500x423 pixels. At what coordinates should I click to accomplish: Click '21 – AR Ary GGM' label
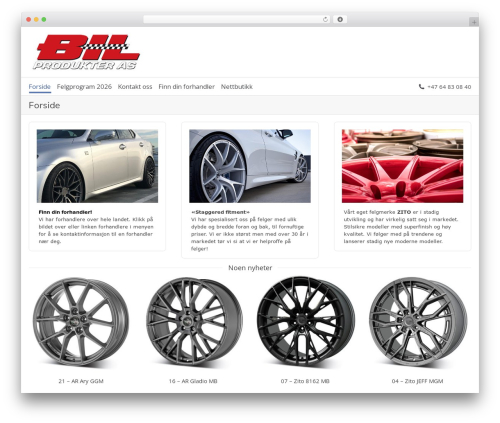81,381
